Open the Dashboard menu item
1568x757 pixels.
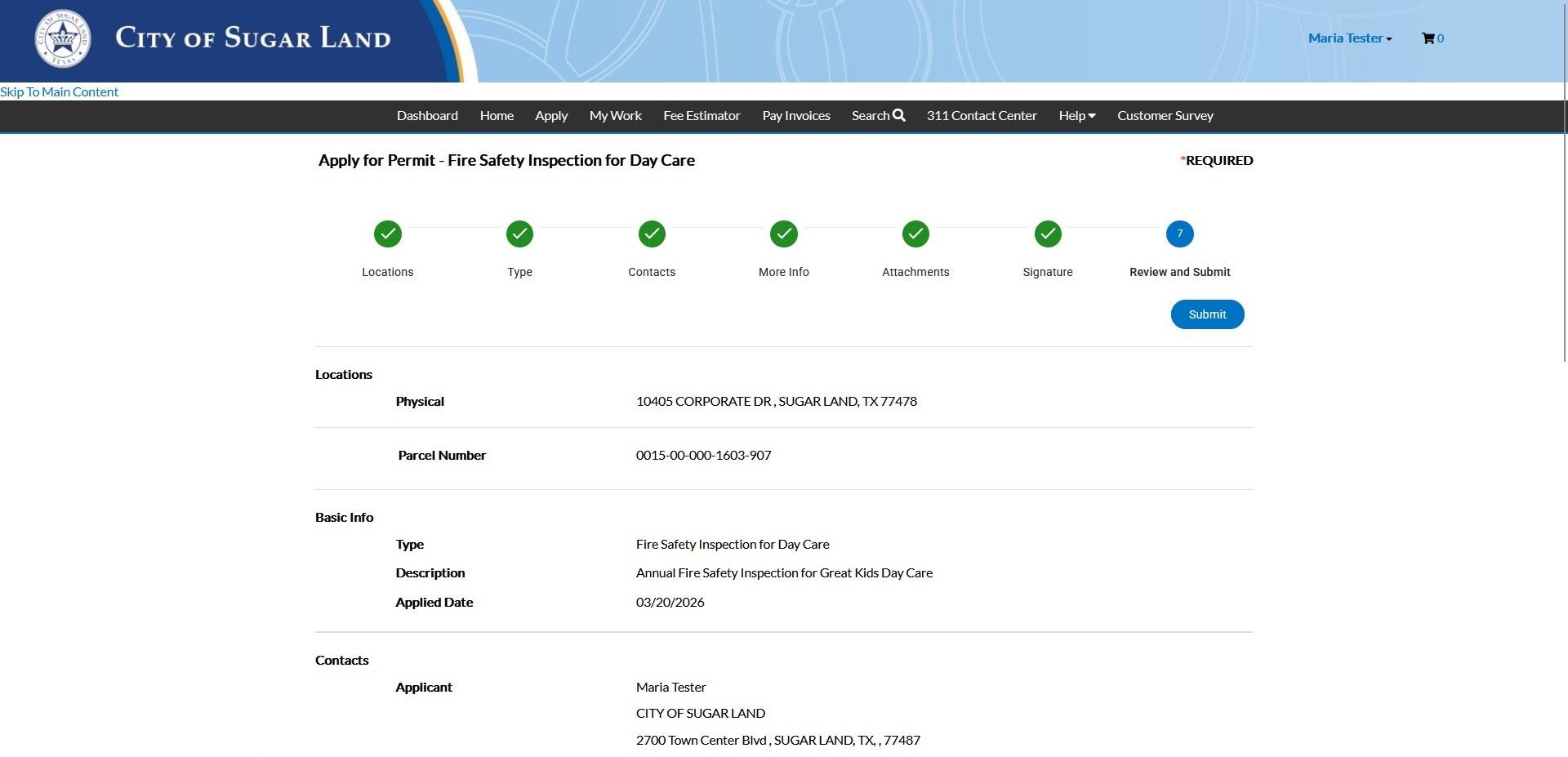coord(427,116)
